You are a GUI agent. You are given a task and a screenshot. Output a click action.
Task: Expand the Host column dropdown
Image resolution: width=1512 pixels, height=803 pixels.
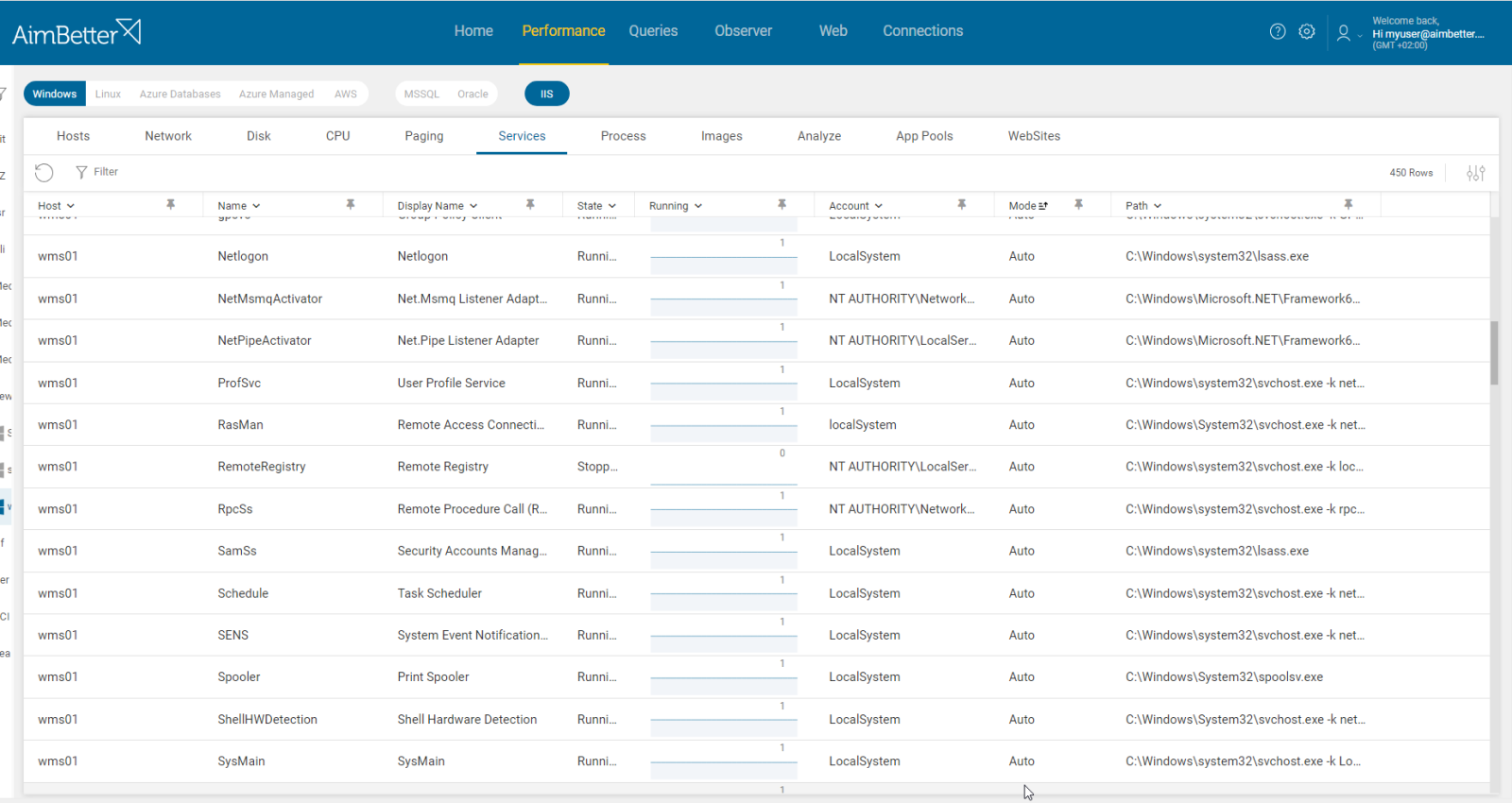coord(71,206)
